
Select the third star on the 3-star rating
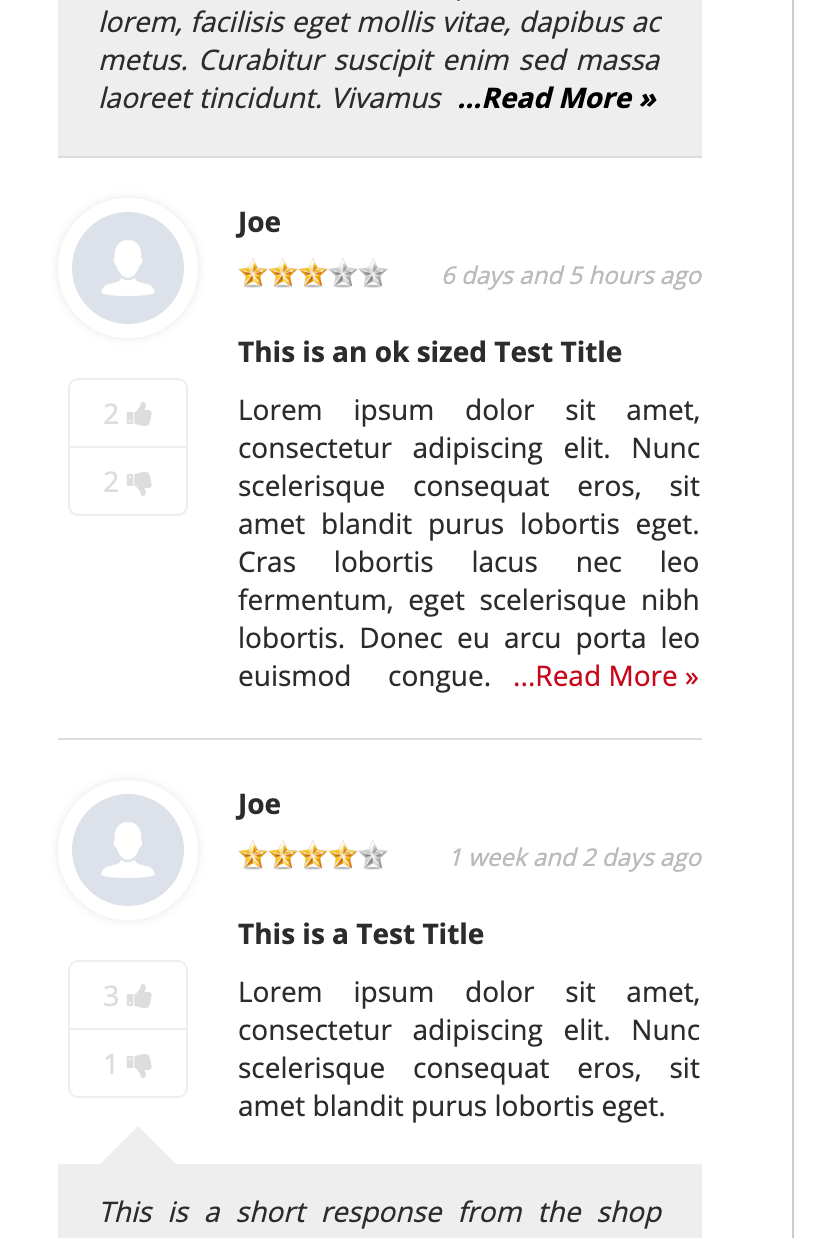(x=312, y=272)
